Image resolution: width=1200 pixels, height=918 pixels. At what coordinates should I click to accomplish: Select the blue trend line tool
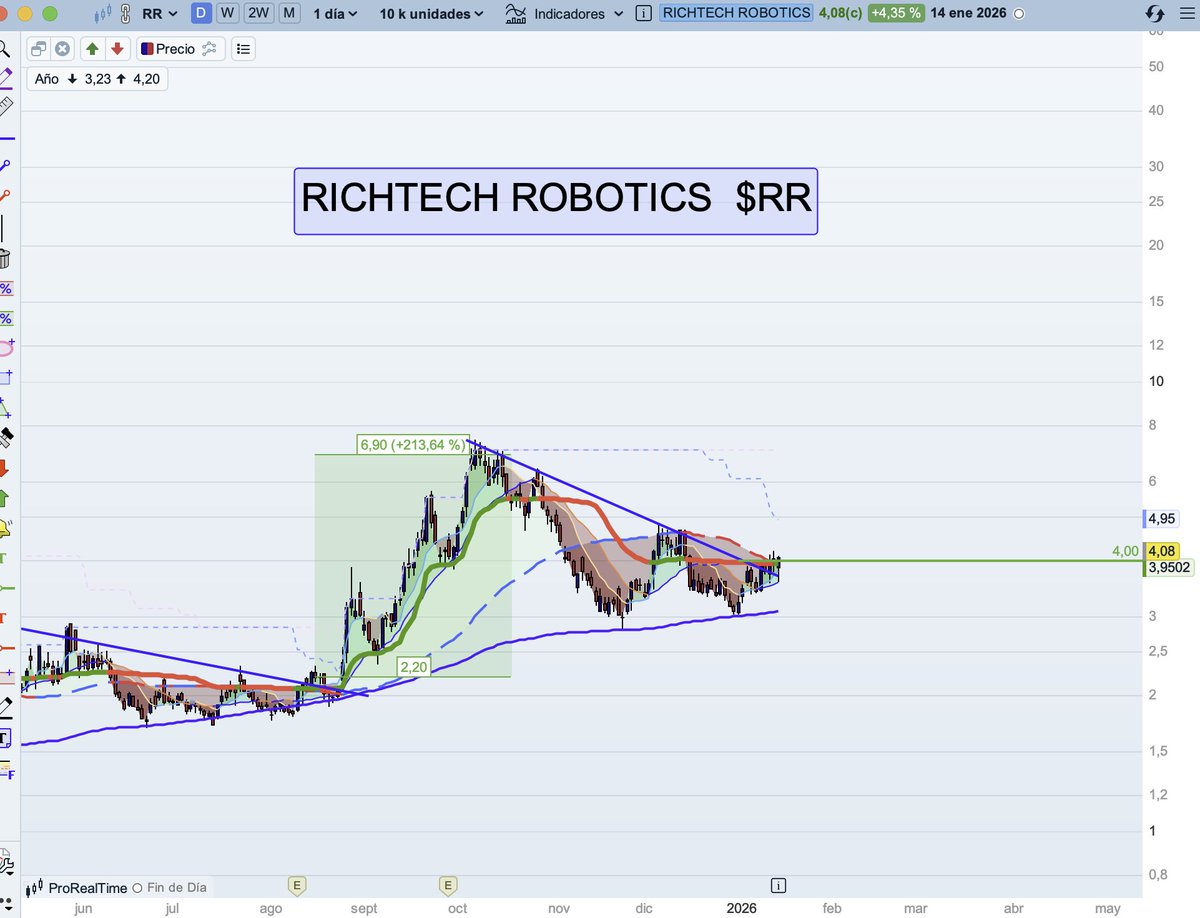pos(5,165)
